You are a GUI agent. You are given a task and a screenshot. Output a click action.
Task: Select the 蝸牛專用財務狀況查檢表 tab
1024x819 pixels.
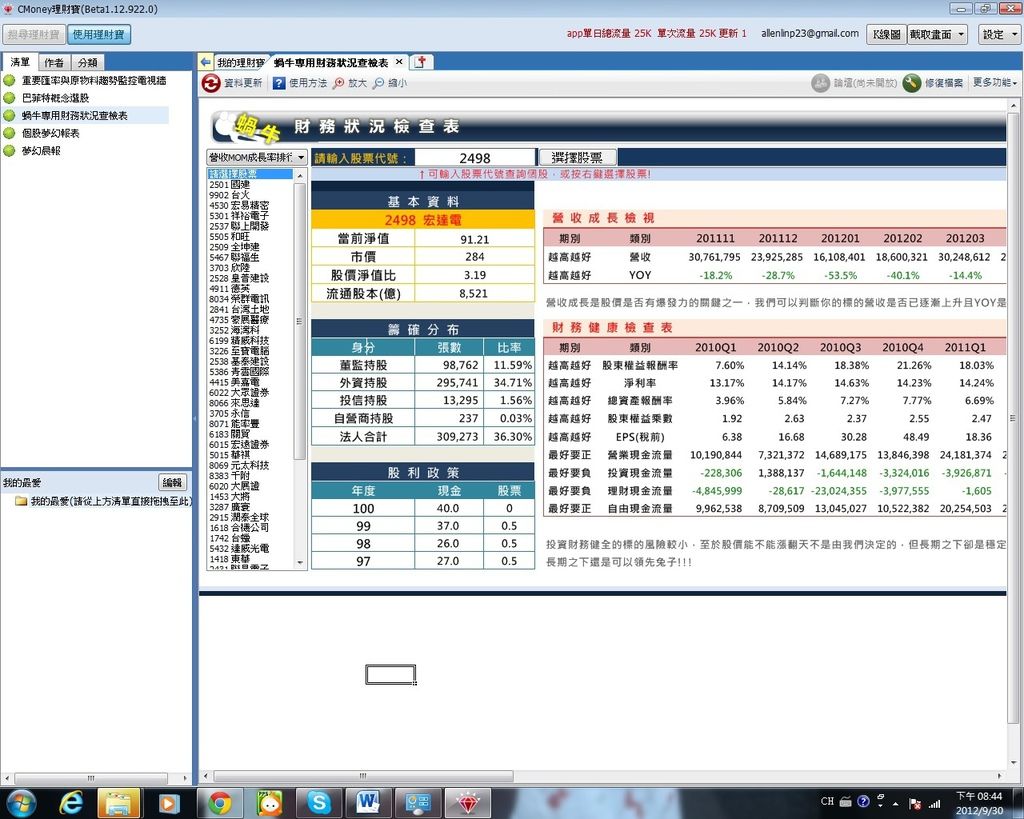coord(330,63)
